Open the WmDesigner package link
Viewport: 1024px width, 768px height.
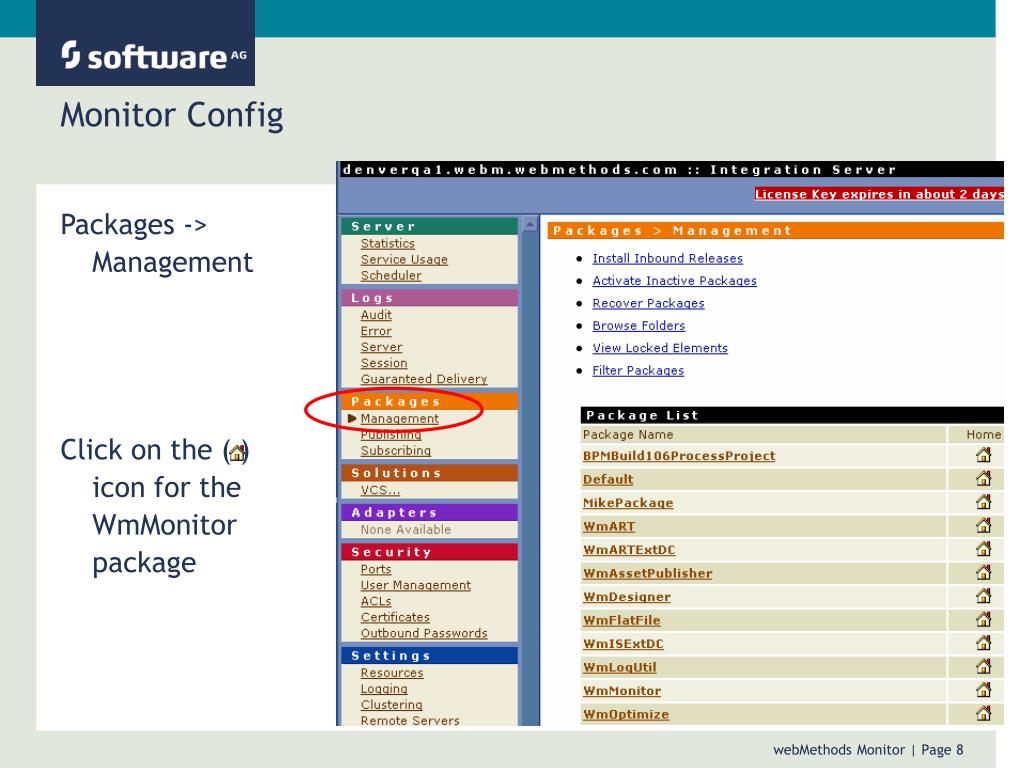627,597
